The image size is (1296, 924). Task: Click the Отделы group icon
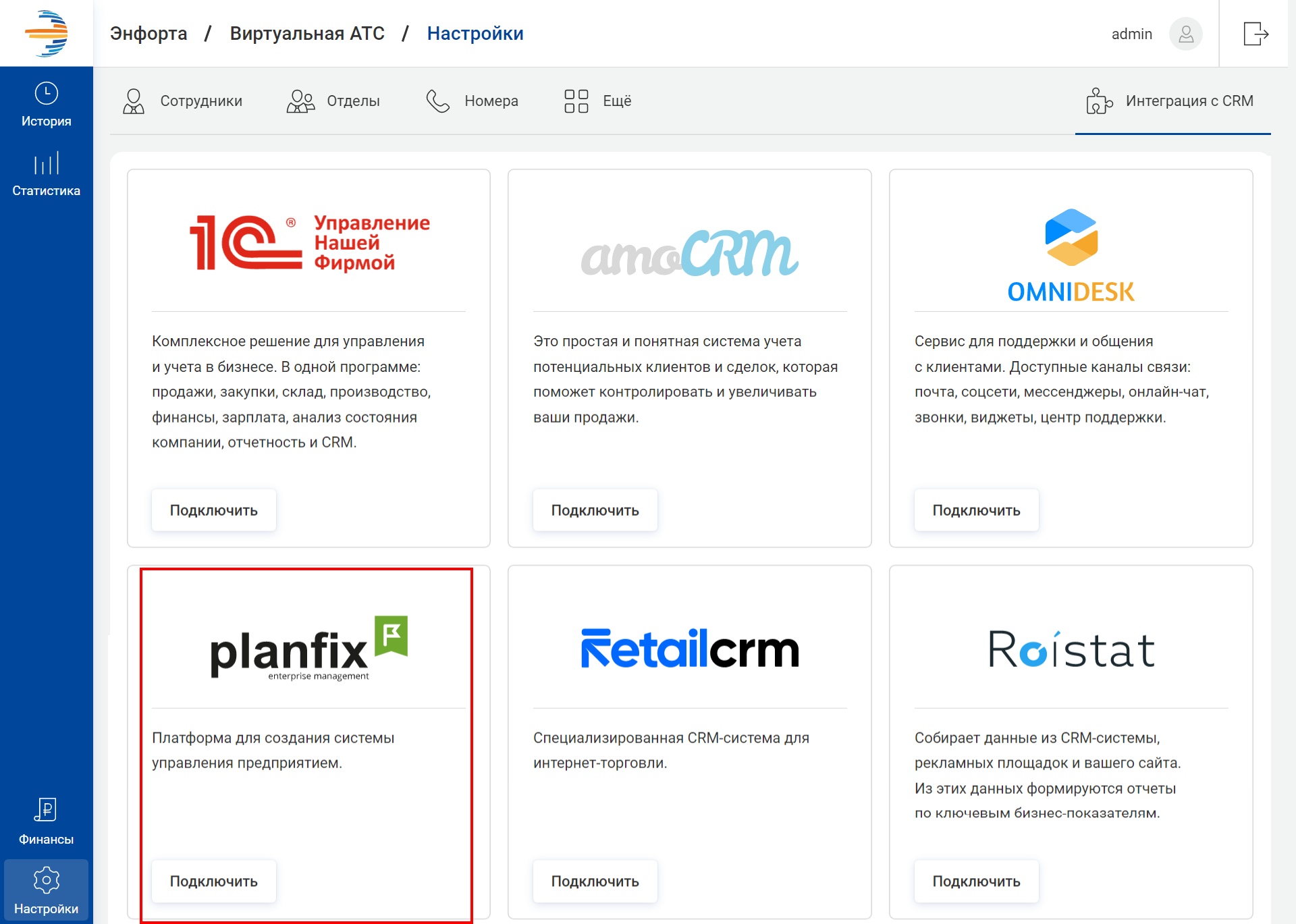[x=300, y=101]
